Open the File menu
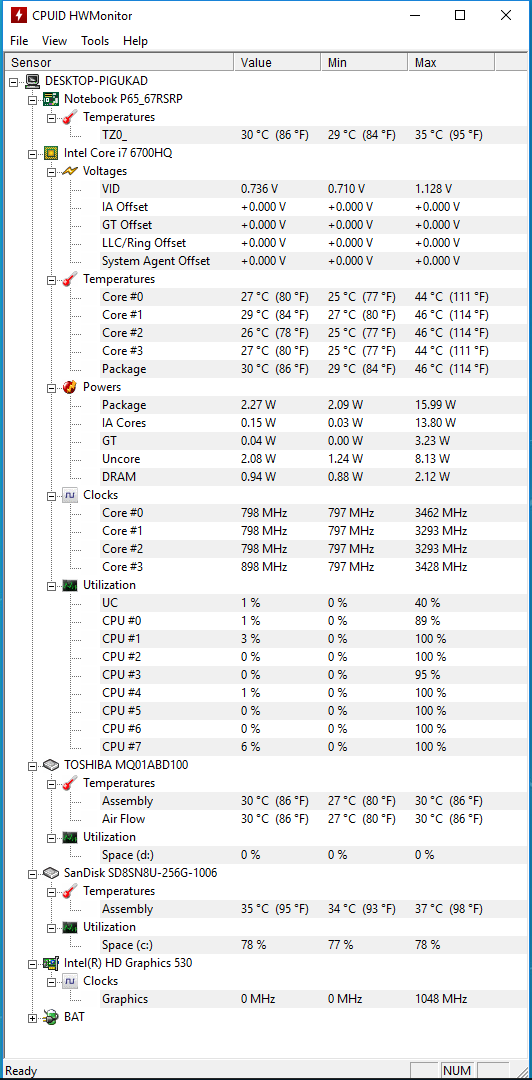This screenshot has height=1080, width=532. (19, 41)
